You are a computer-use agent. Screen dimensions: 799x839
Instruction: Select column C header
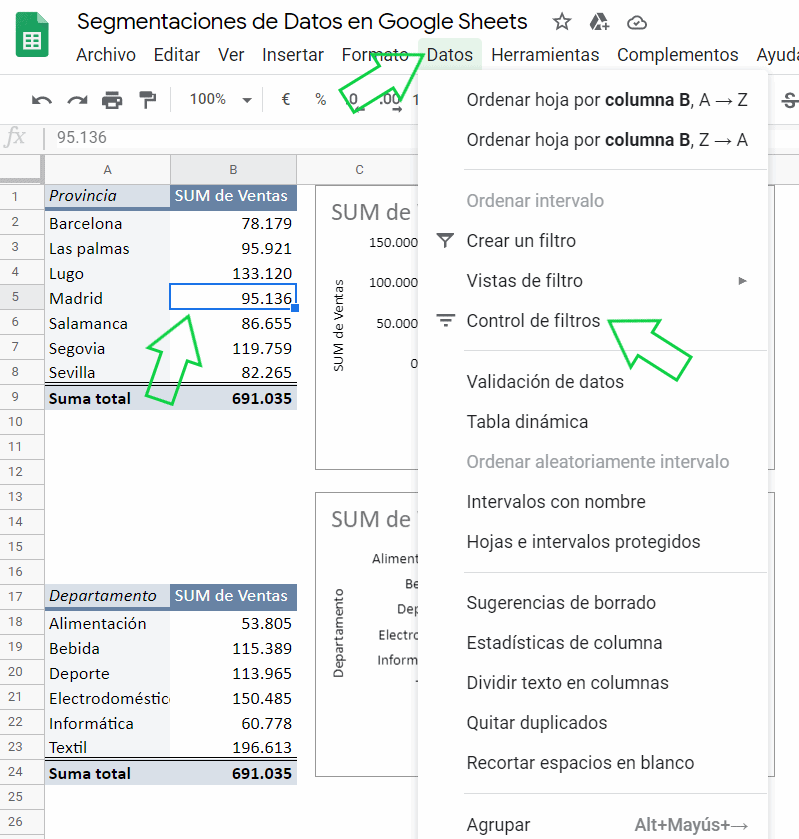(x=359, y=170)
